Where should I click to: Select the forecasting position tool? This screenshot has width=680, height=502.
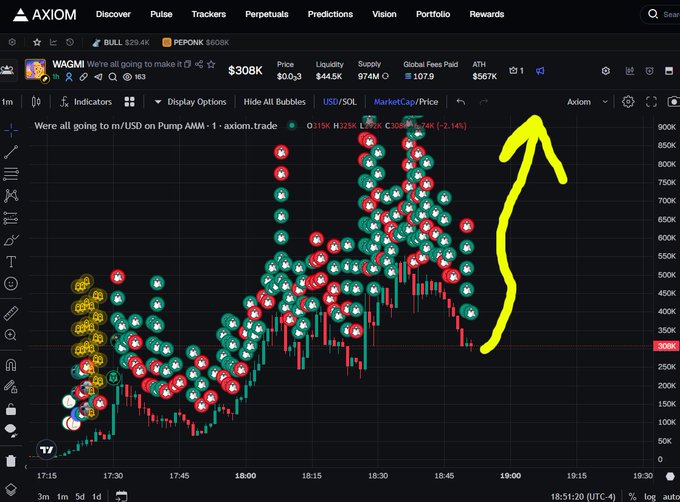pos(11,218)
